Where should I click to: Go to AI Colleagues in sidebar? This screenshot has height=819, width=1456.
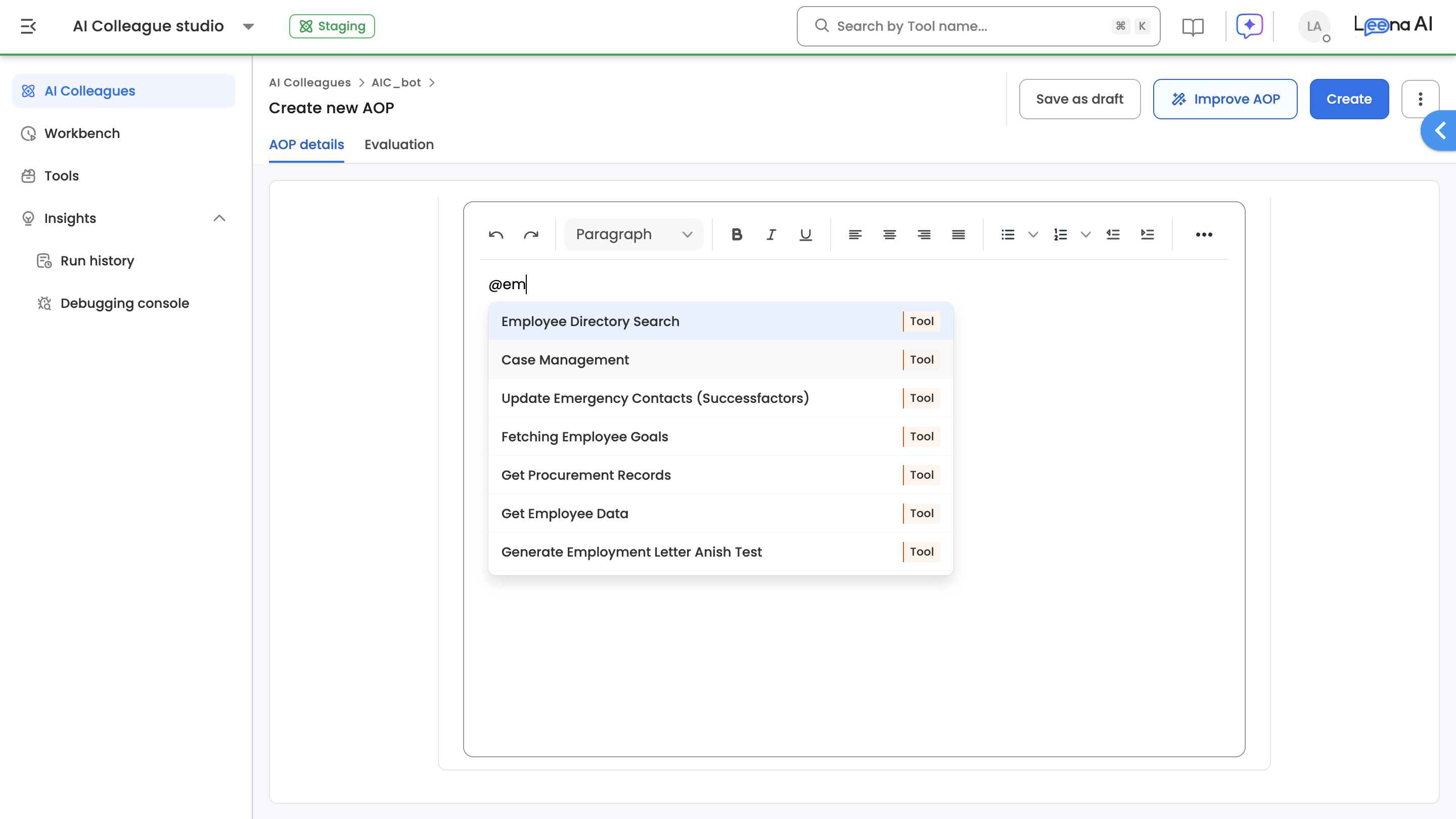124,91
